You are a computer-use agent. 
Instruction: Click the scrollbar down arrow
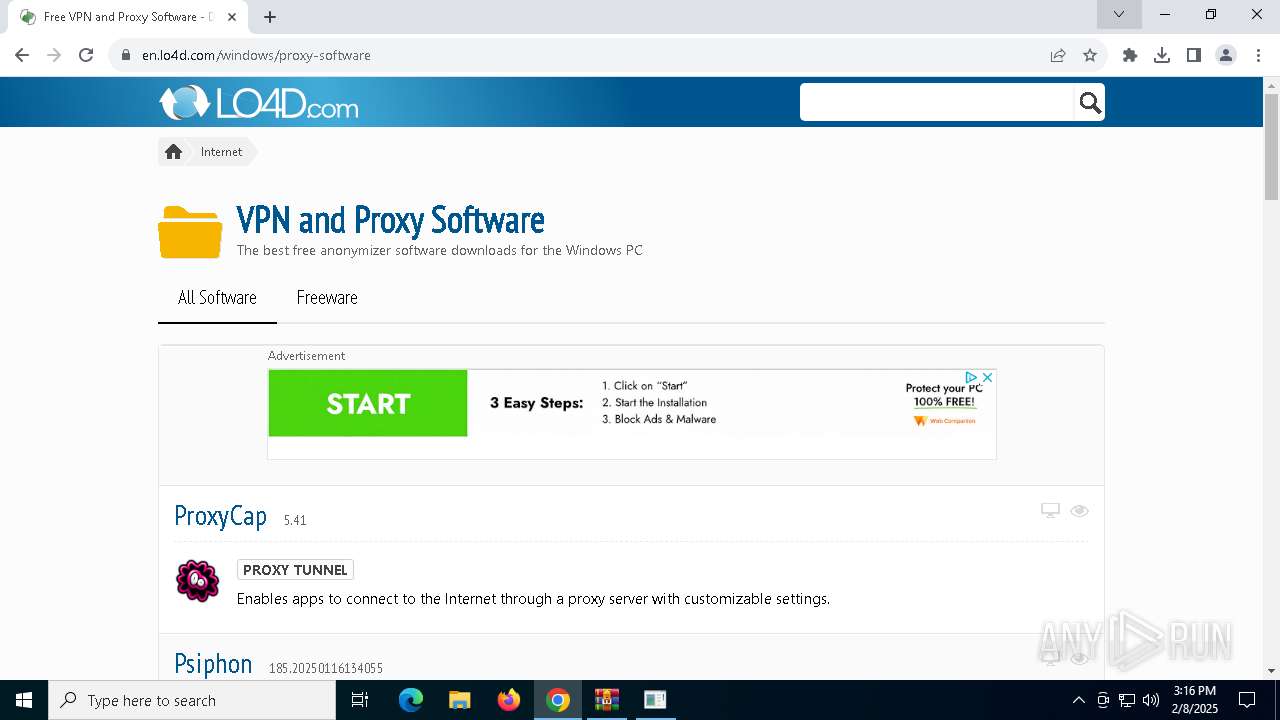coord(1271,671)
